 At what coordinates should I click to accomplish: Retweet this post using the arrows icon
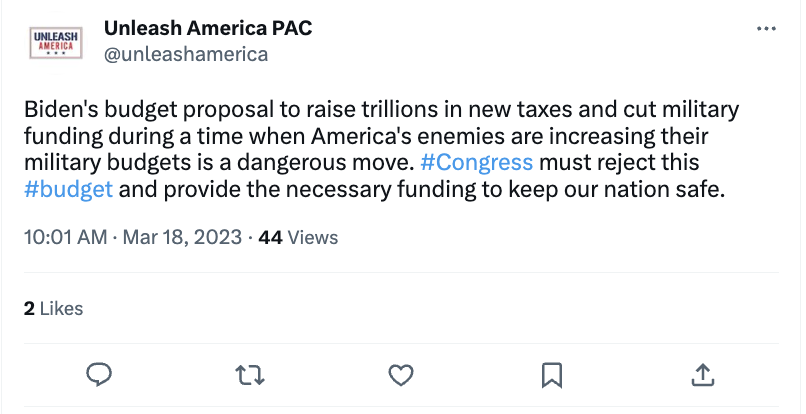[x=249, y=374]
